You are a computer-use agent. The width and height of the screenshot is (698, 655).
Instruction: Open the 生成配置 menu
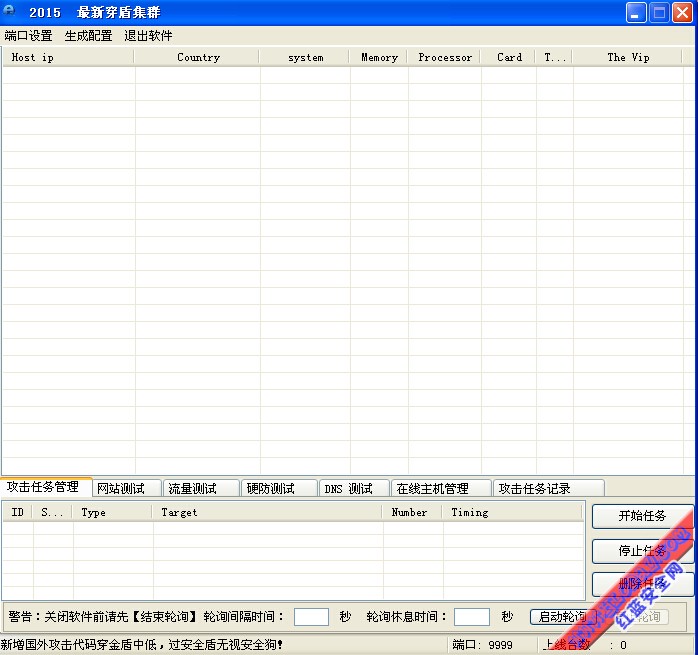(88, 36)
